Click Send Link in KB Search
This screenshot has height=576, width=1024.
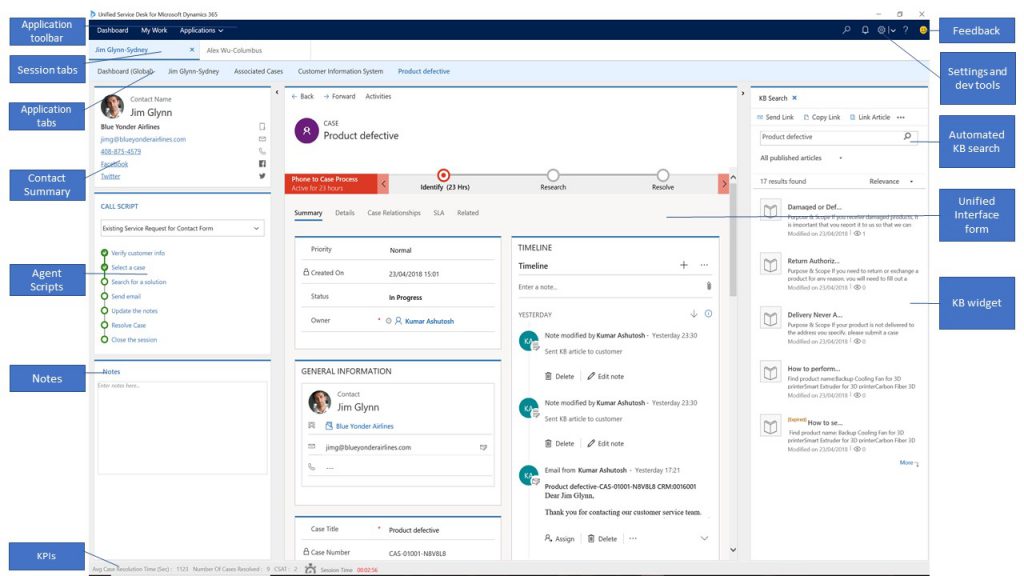tap(775, 117)
